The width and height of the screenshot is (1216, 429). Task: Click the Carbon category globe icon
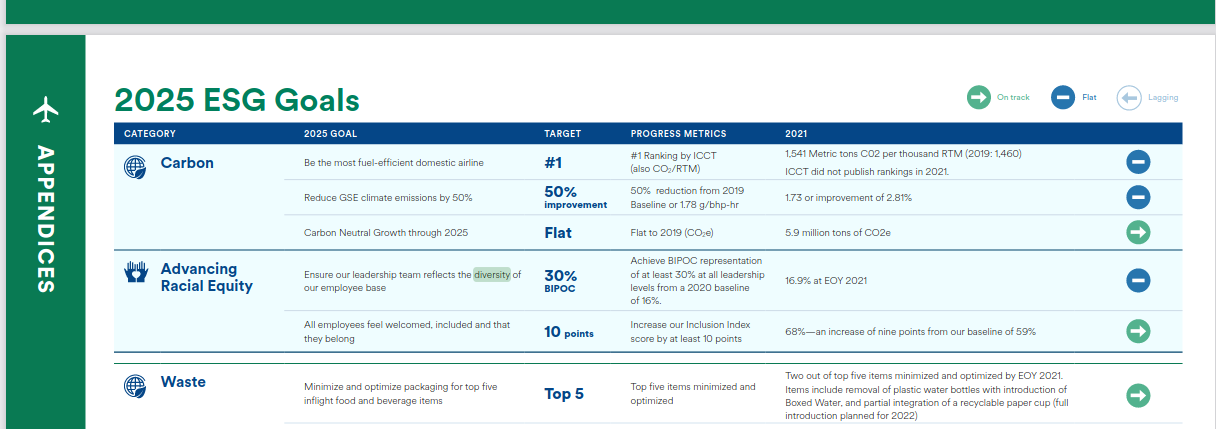coord(135,165)
